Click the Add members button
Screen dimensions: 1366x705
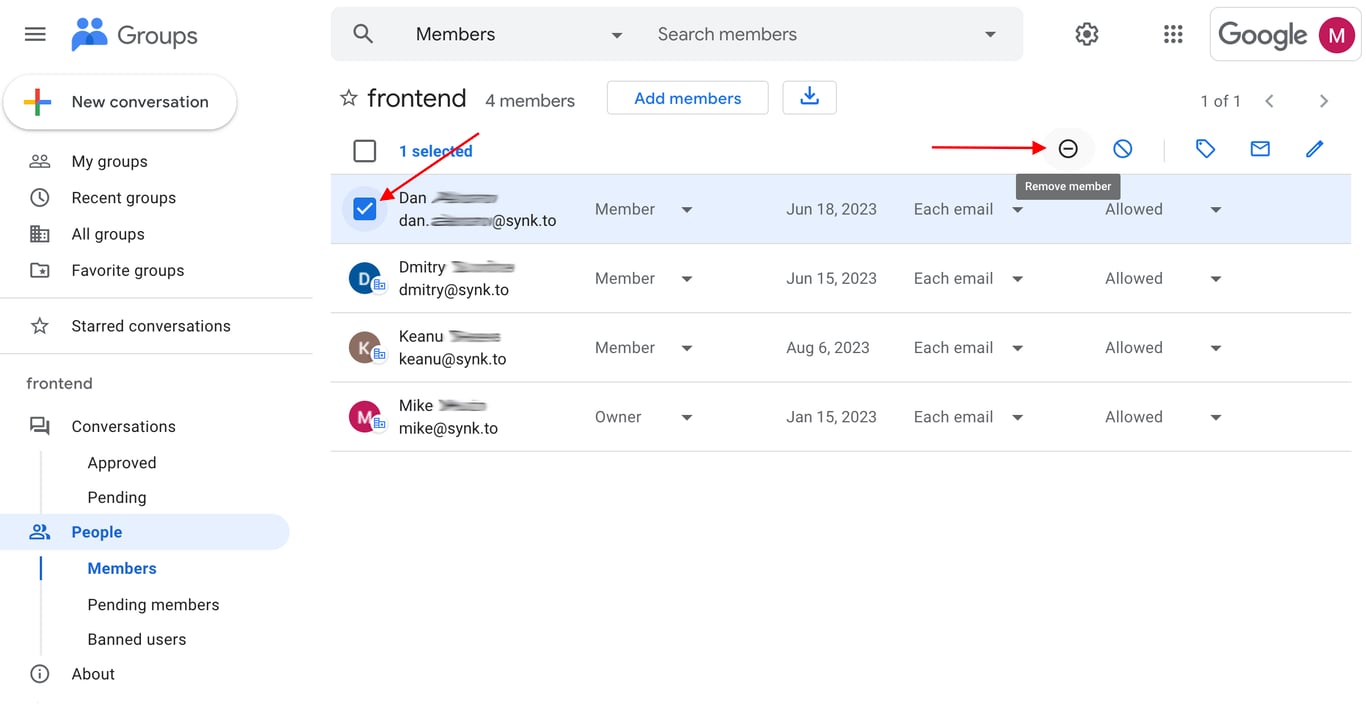click(x=688, y=98)
